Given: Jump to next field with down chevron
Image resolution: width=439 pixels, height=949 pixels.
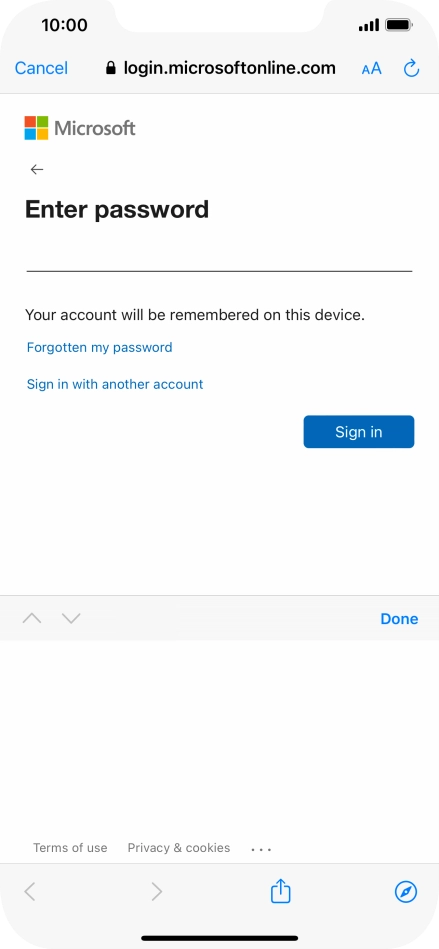Looking at the screenshot, I should (71, 618).
